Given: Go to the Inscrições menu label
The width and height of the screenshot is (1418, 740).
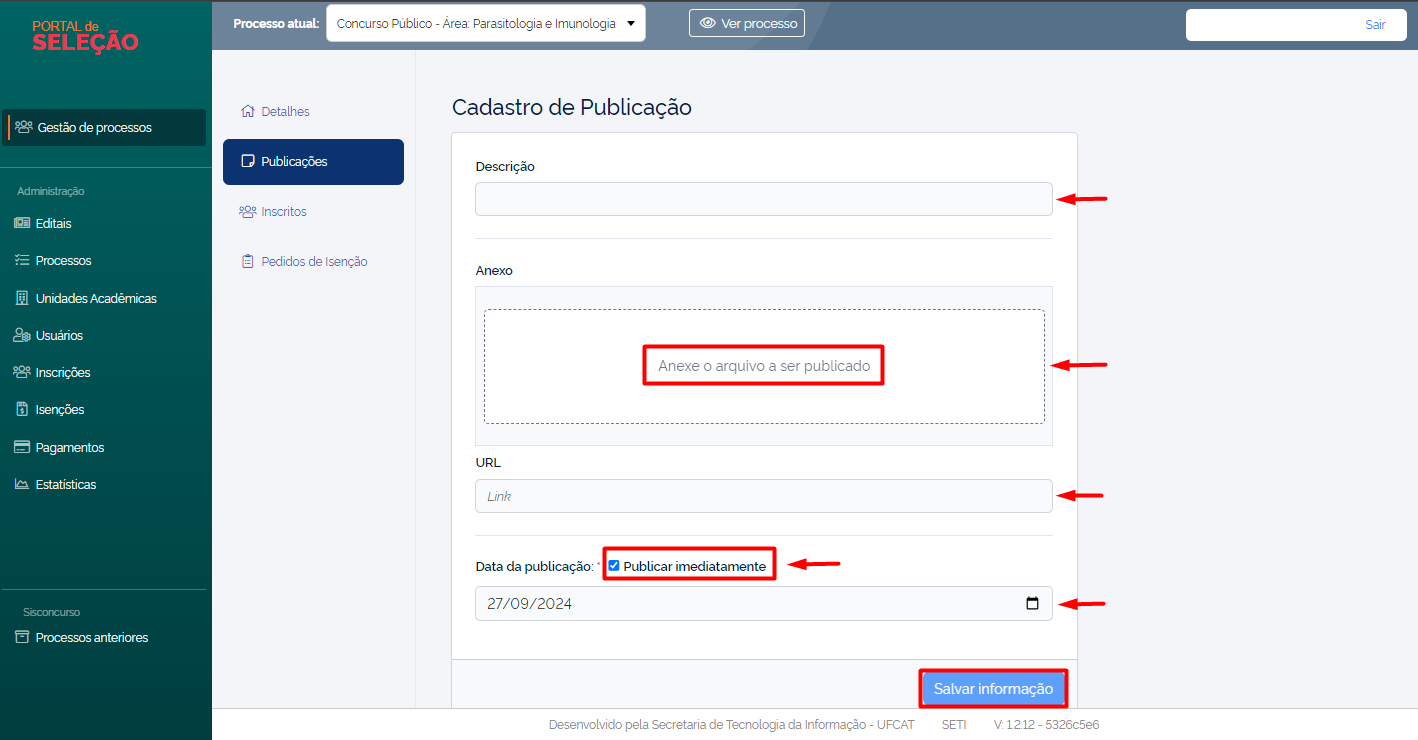Looking at the screenshot, I should (x=63, y=372).
